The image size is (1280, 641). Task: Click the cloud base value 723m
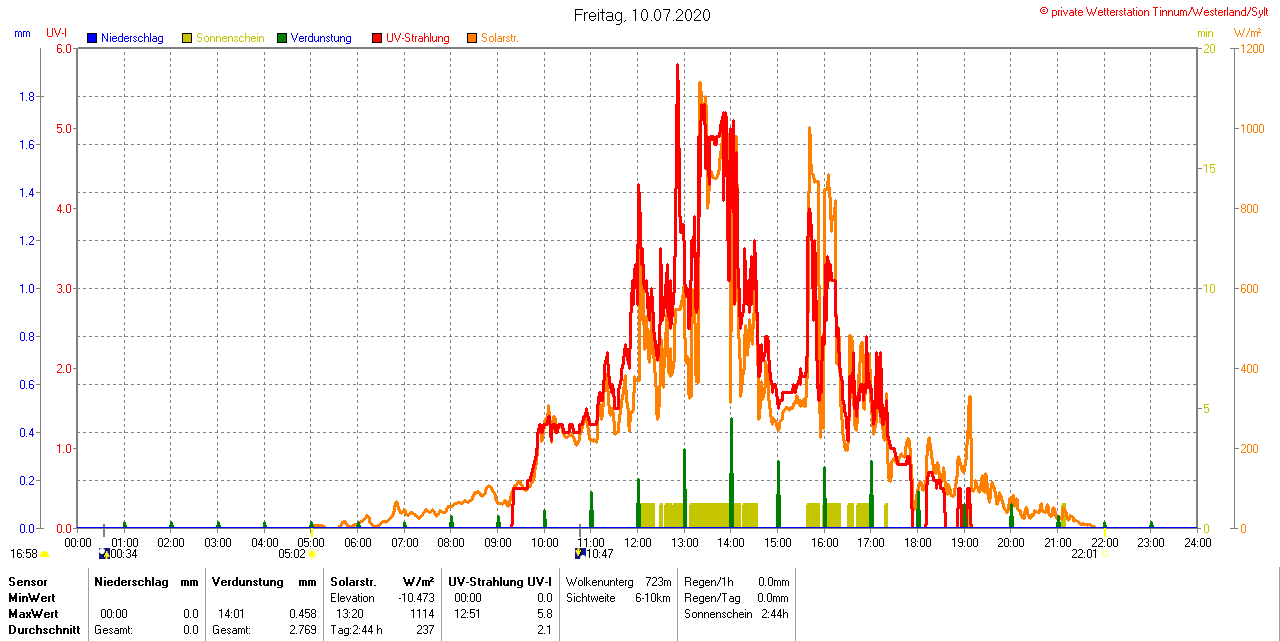[659, 581]
